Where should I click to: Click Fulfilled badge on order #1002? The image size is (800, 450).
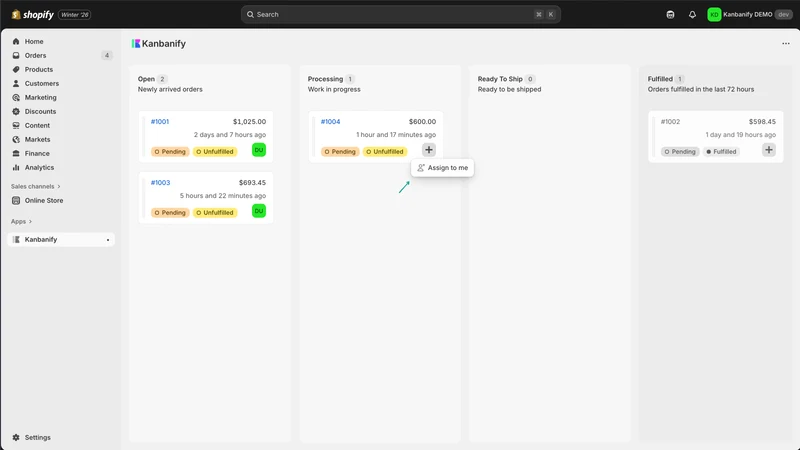pos(721,152)
